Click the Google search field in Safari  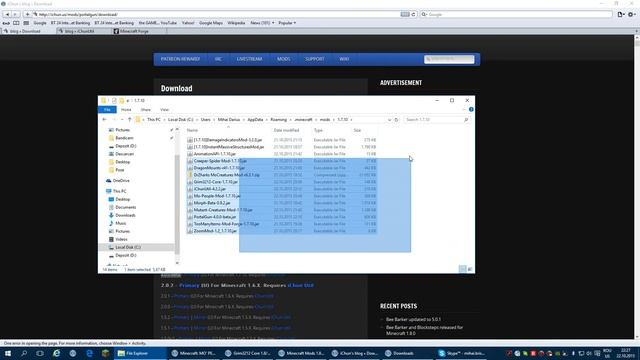(516, 14)
